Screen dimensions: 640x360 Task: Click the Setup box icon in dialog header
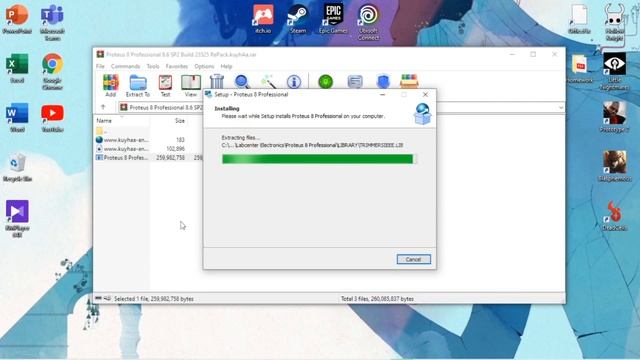tap(422, 113)
